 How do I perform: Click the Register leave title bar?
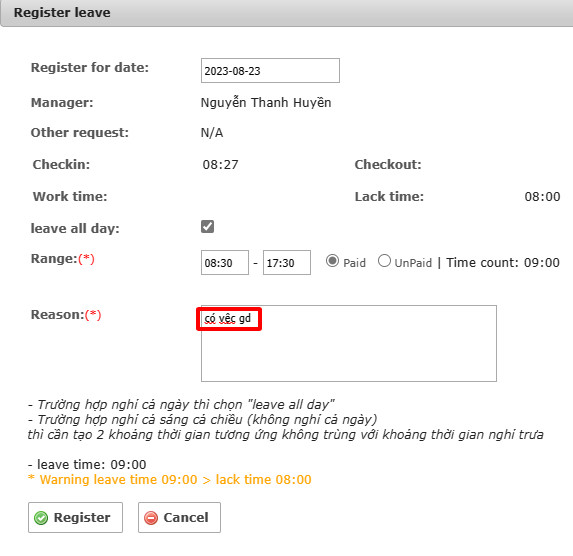point(286,13)
